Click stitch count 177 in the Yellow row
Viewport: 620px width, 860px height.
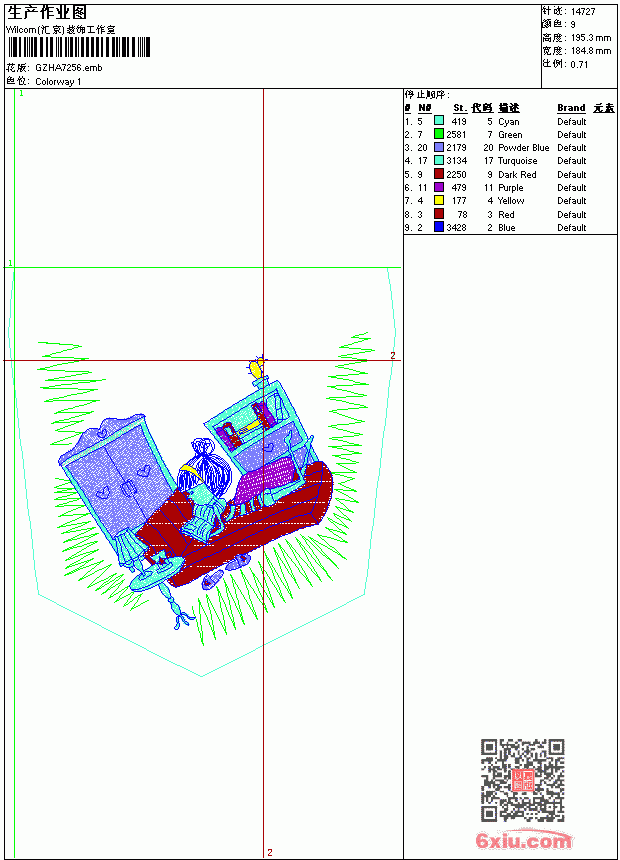pos(459,201)
